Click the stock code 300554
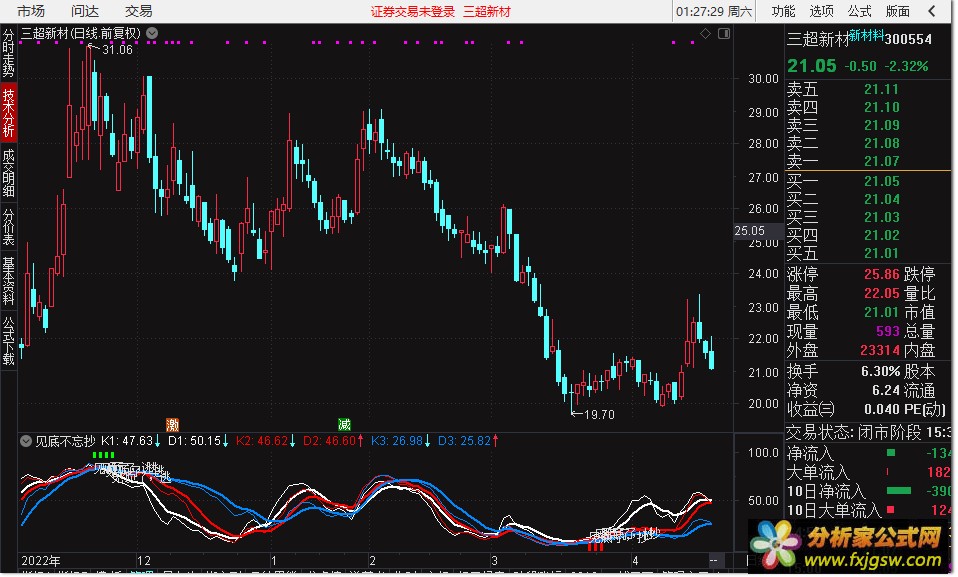This screenshot has height=577, width=958. (x=909, y=39)
